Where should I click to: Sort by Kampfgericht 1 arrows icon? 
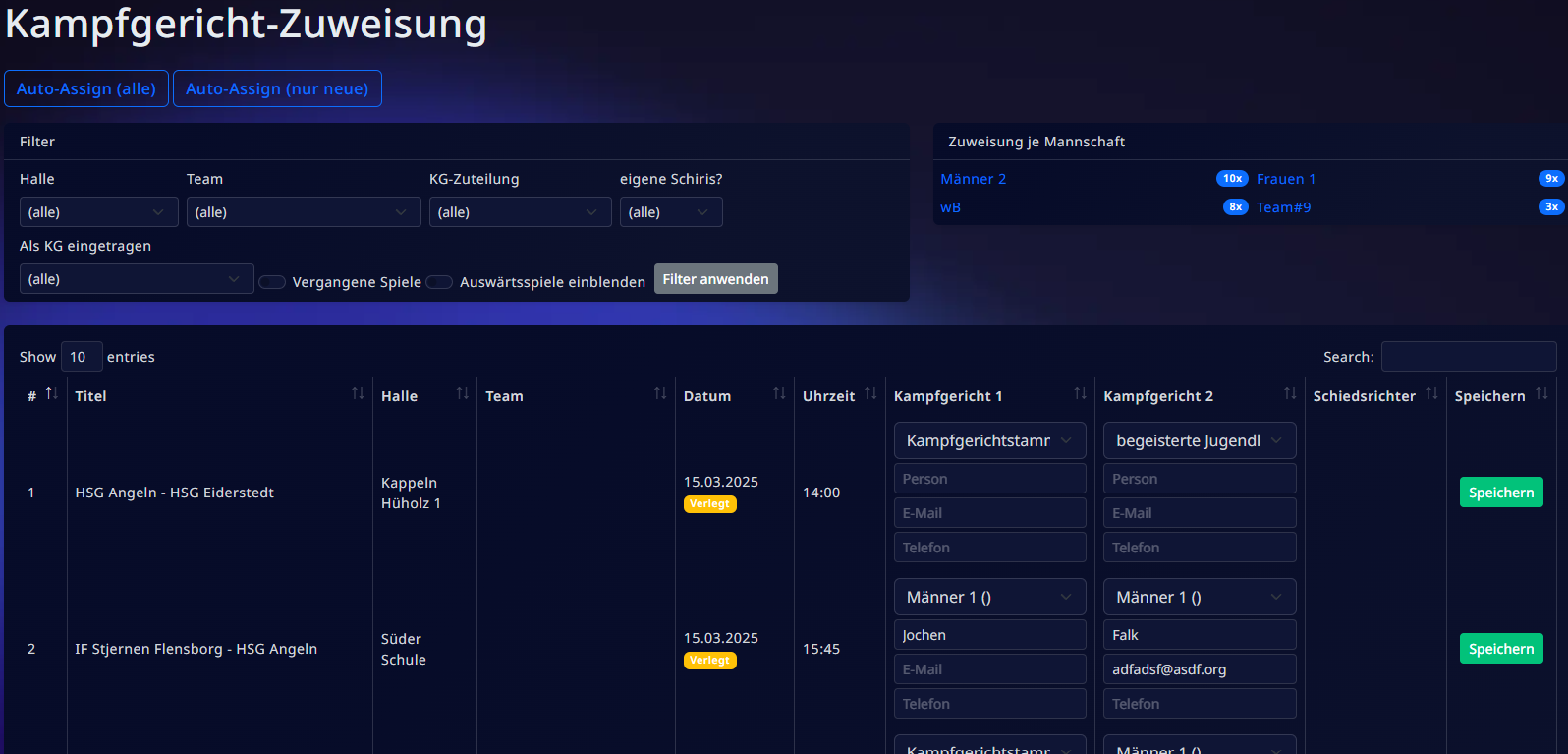(x=1080, y=394)
